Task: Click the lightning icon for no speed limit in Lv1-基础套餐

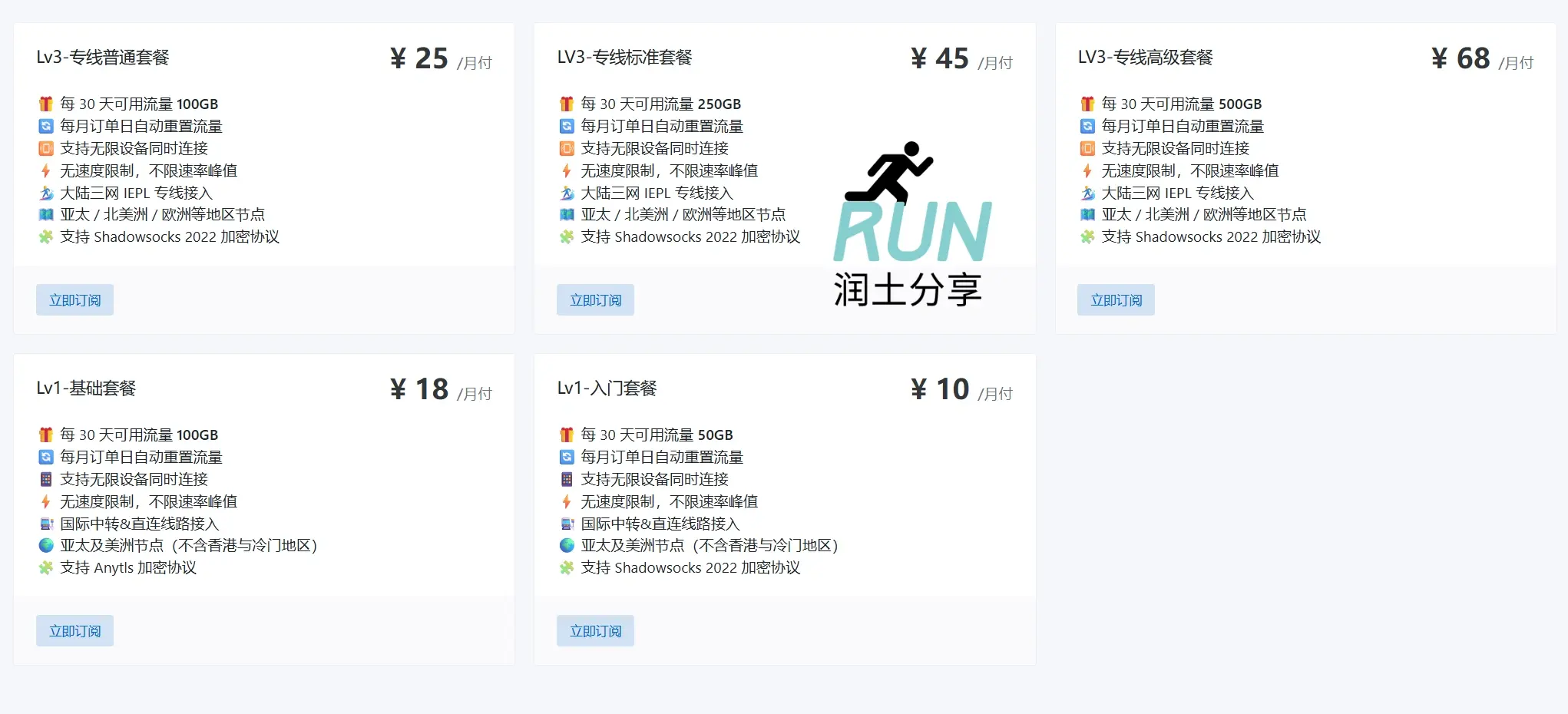Action: pyautogui.click(x=45, y=501)
